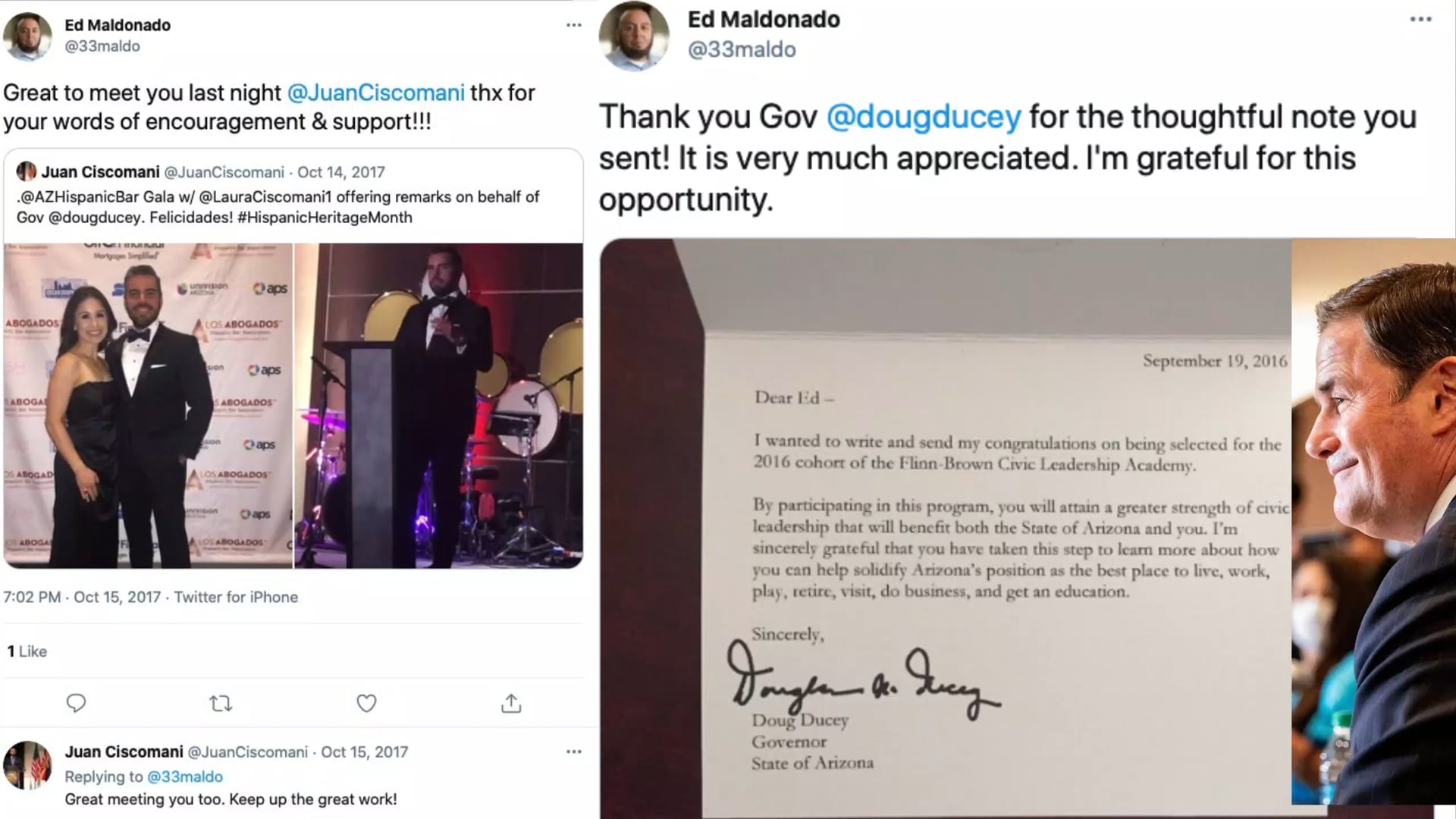Open the share tweet icon
The image size is (1456, 819).
511,703
